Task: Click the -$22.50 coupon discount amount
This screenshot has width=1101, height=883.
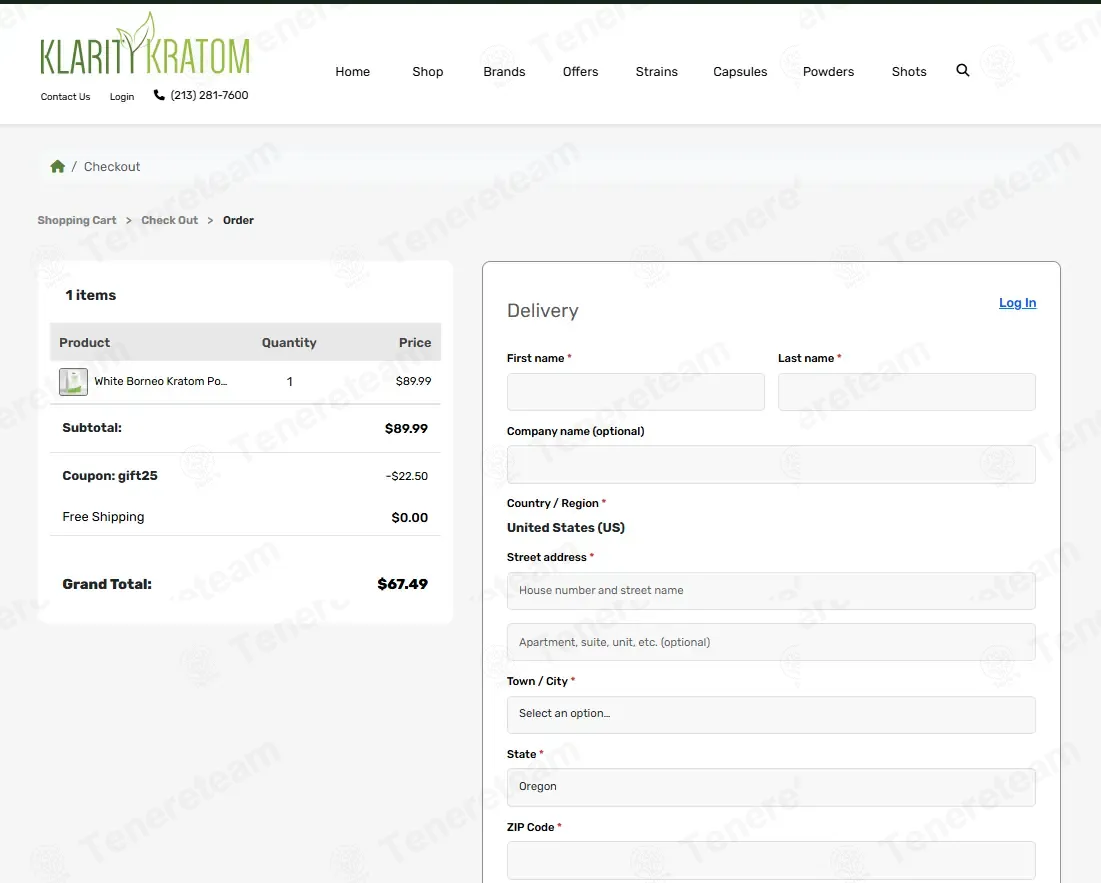Action: tap(407, 476)
